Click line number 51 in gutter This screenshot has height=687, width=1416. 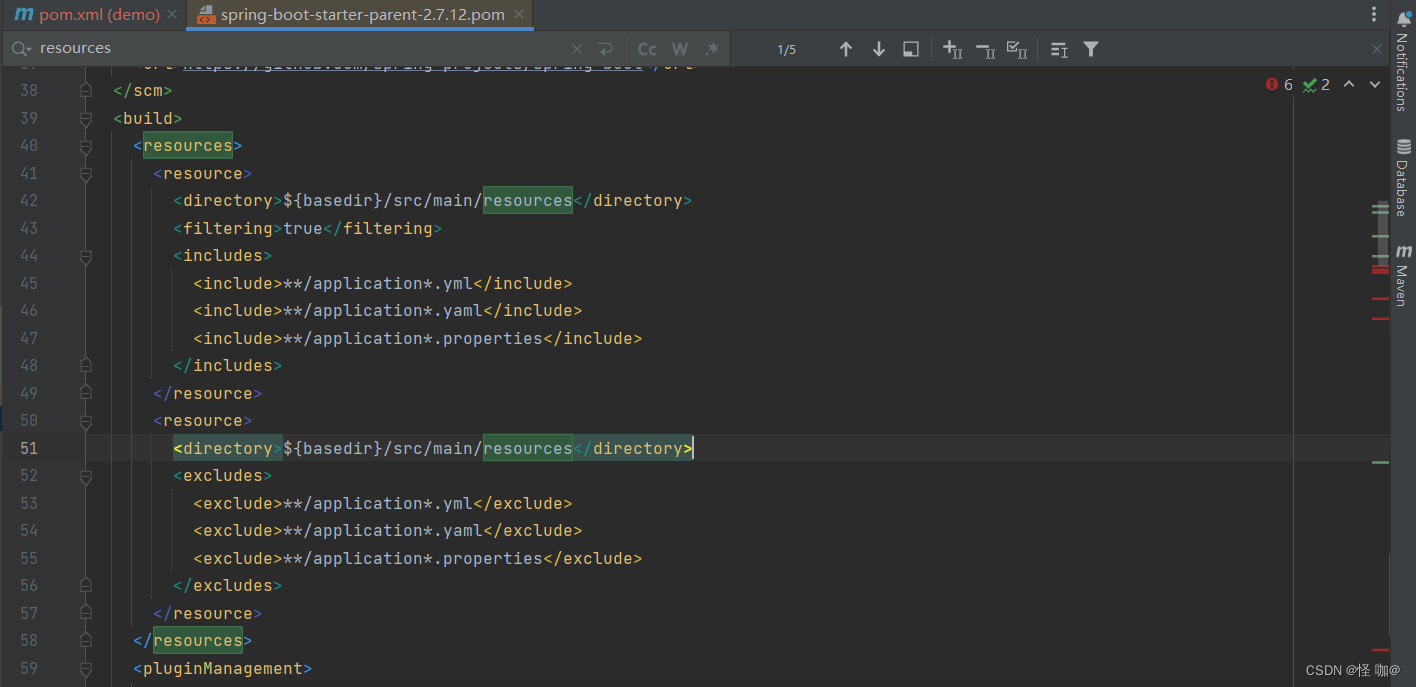coord(28,449)
